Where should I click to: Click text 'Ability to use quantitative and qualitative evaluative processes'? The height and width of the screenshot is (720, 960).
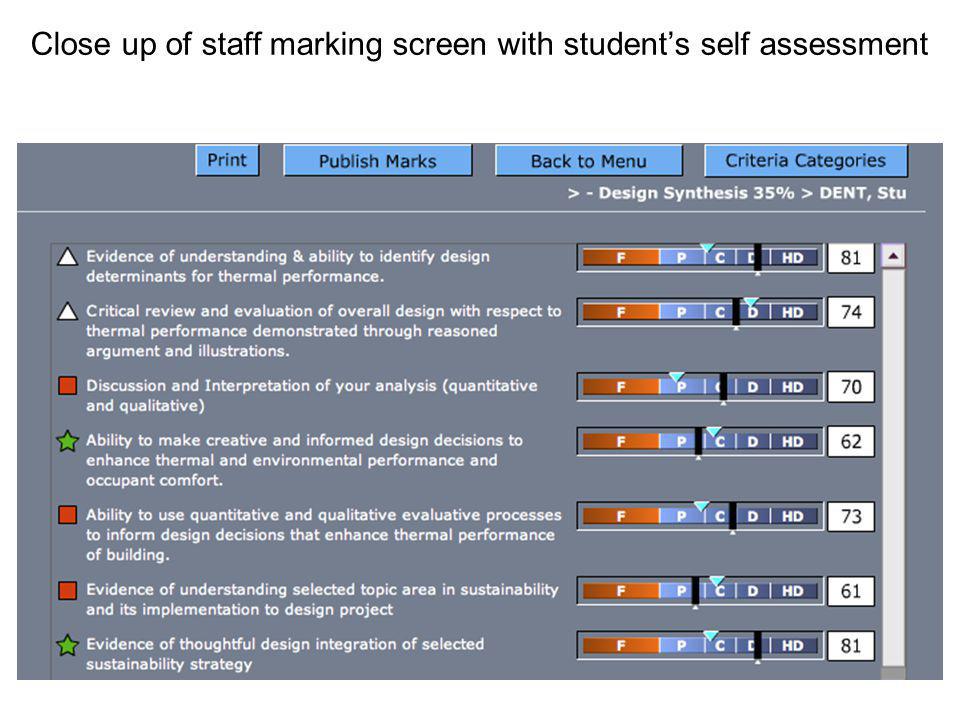tap(324, 515)
